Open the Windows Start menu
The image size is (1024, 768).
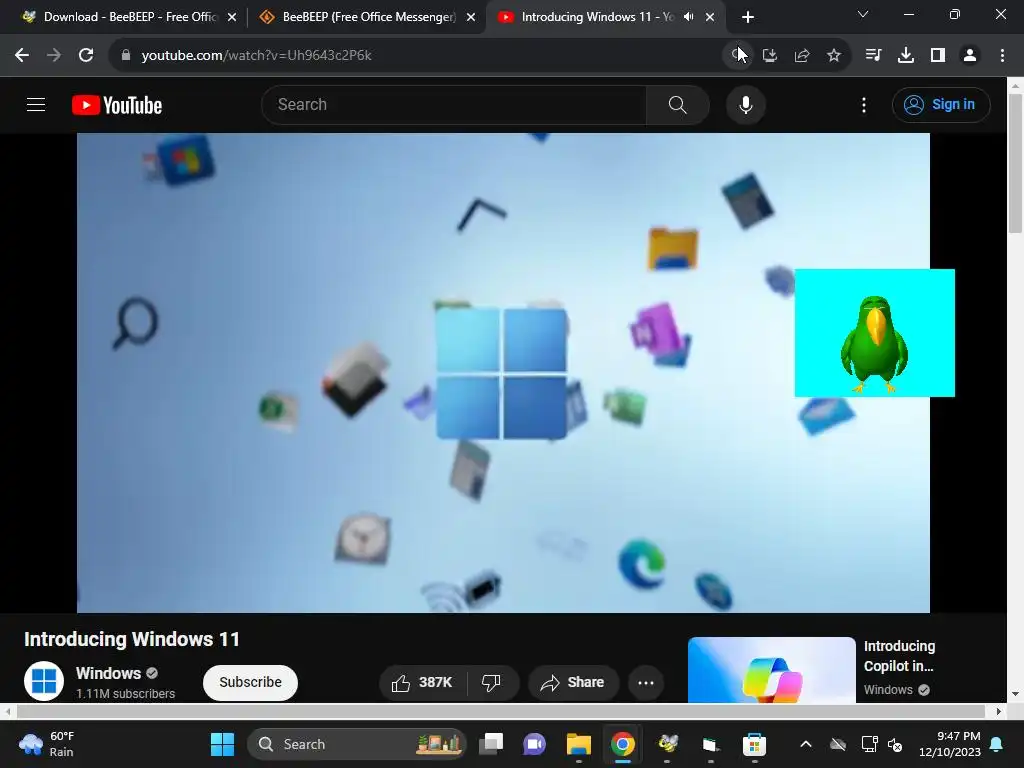coord(222,744)
